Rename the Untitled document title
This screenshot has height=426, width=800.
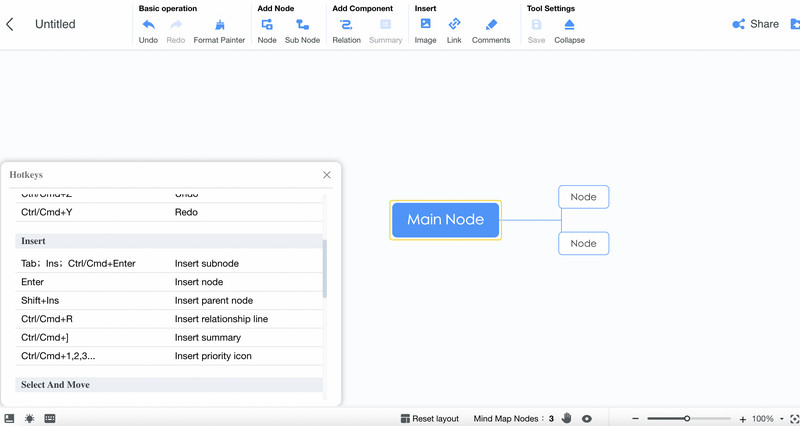coord(55,24)
